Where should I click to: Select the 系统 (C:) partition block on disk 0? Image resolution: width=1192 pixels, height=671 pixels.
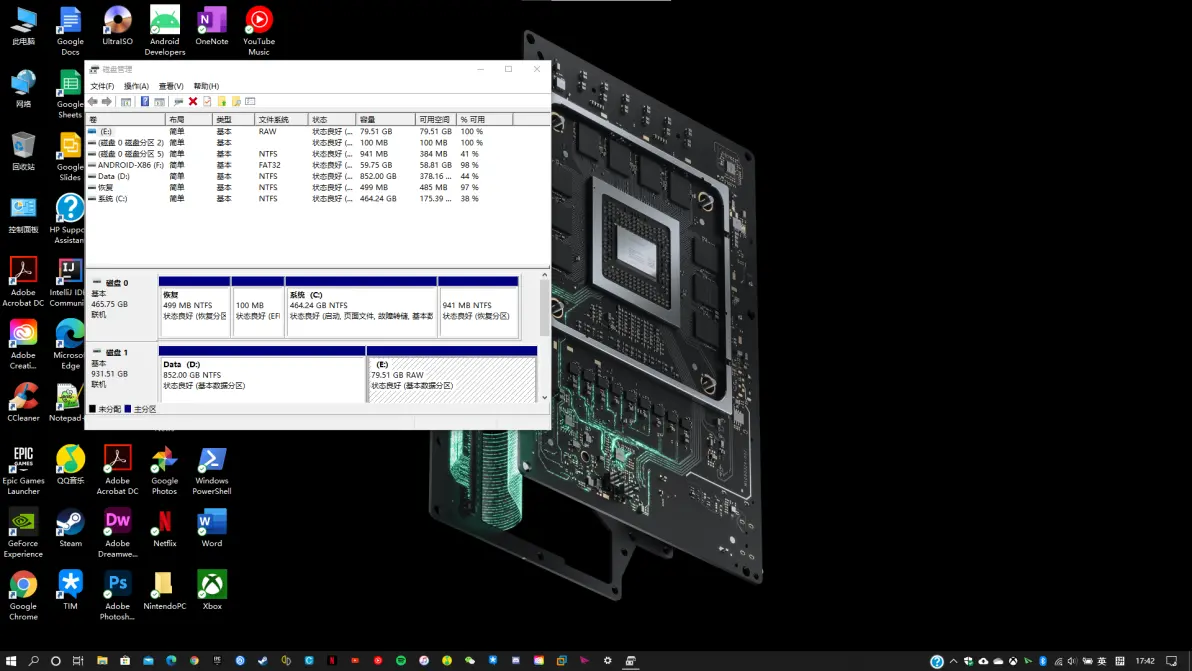361,311
